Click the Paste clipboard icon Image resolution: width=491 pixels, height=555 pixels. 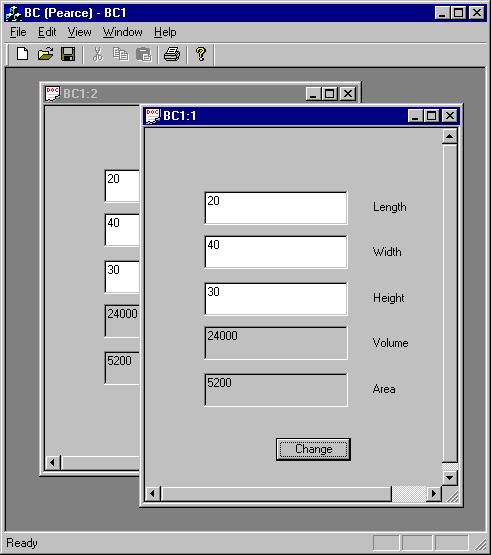144,55
